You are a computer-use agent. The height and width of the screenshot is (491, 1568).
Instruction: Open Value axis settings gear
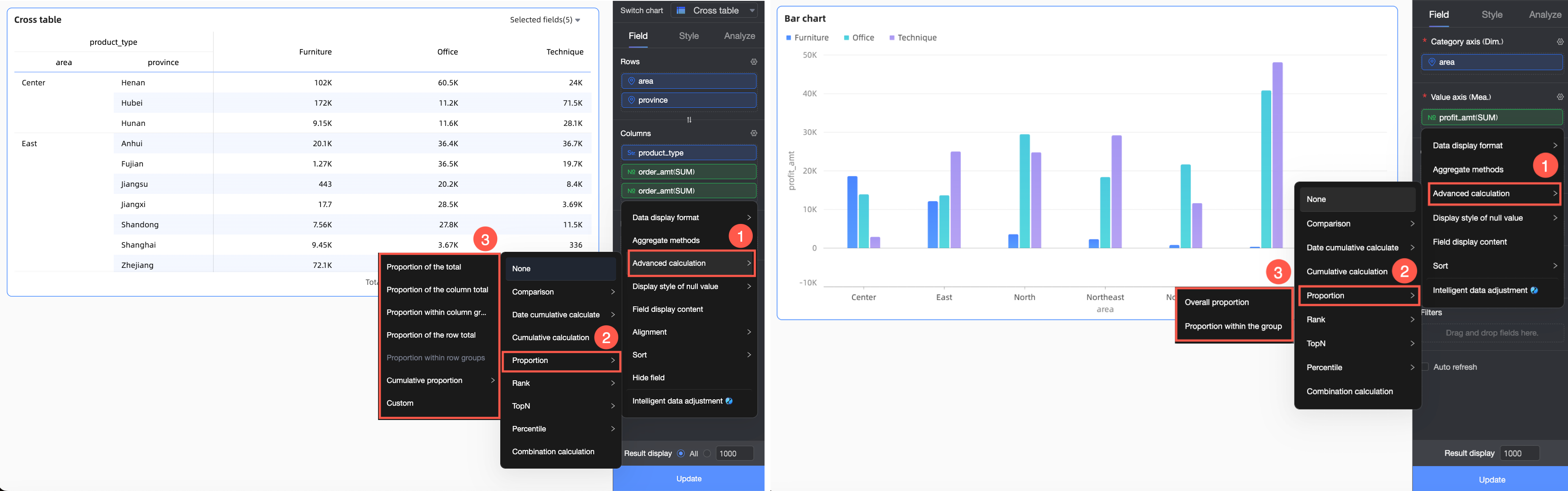[1560, 97]
